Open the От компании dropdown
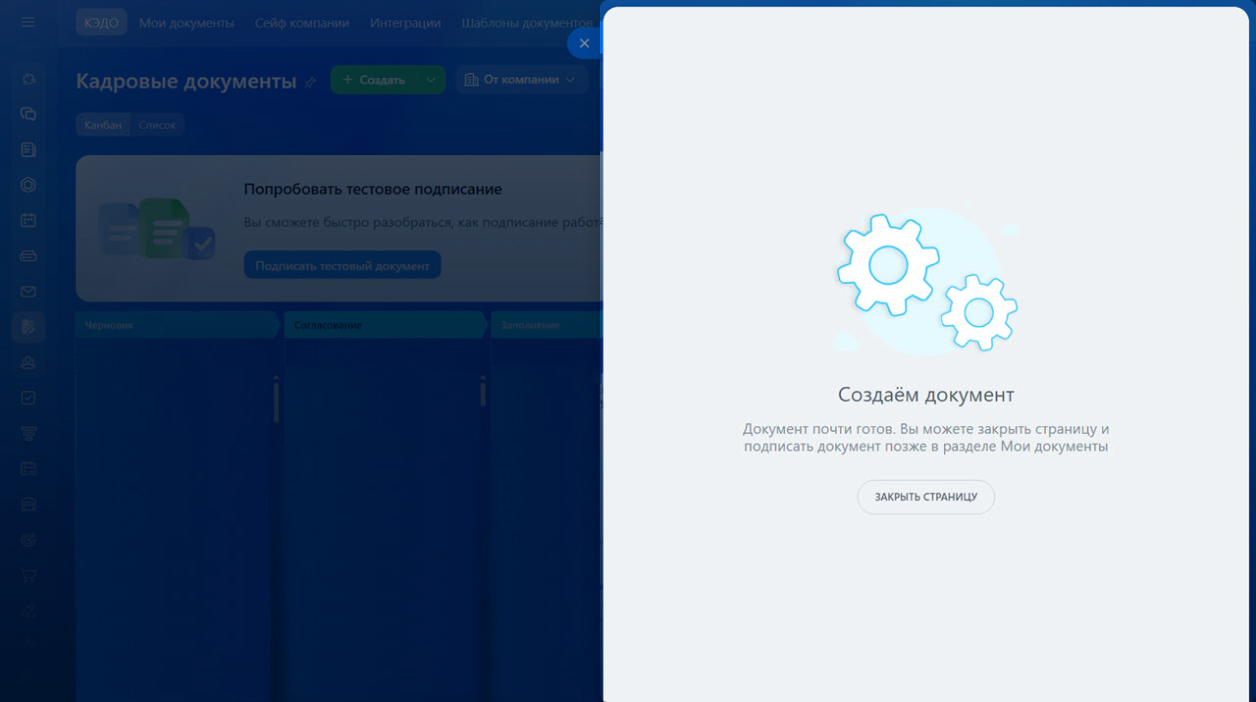The width and height of the screenshot is (1256, 702). point(521,79)
